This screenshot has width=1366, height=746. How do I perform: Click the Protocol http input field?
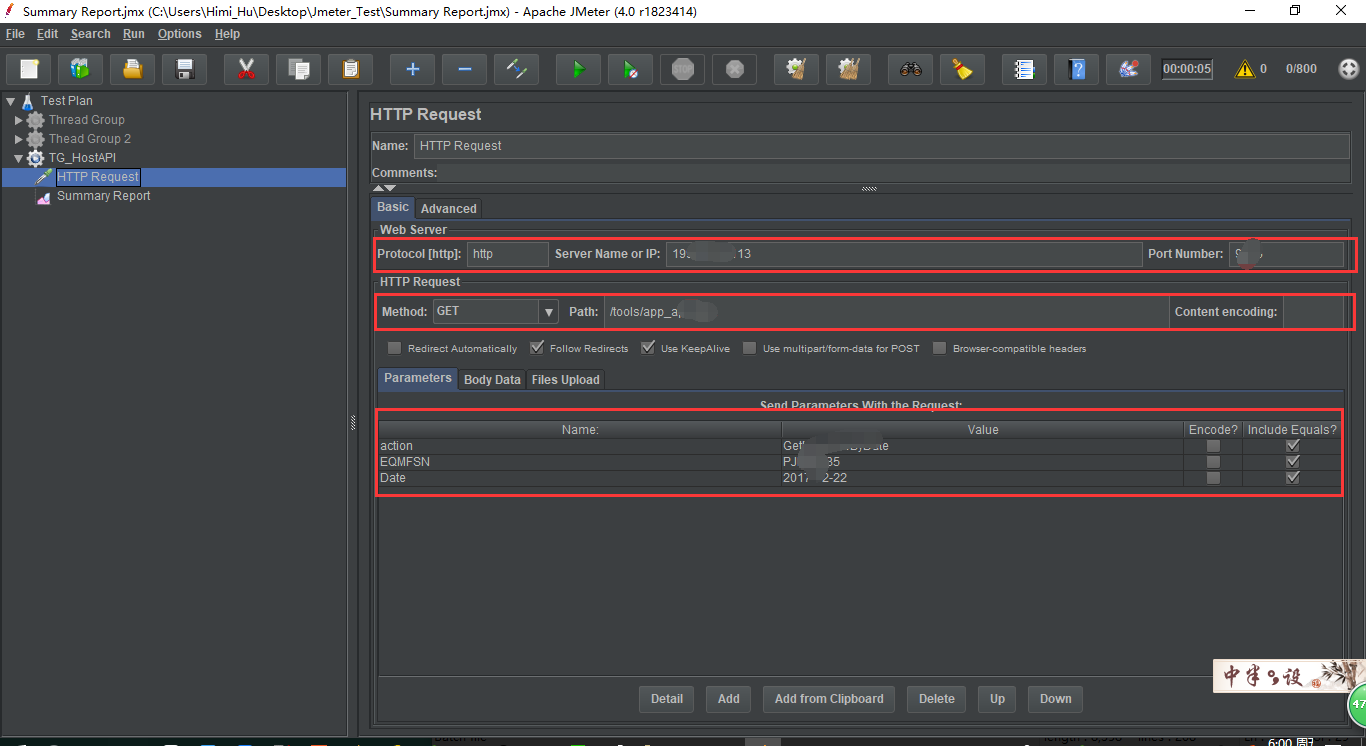[x=508, y=254]
